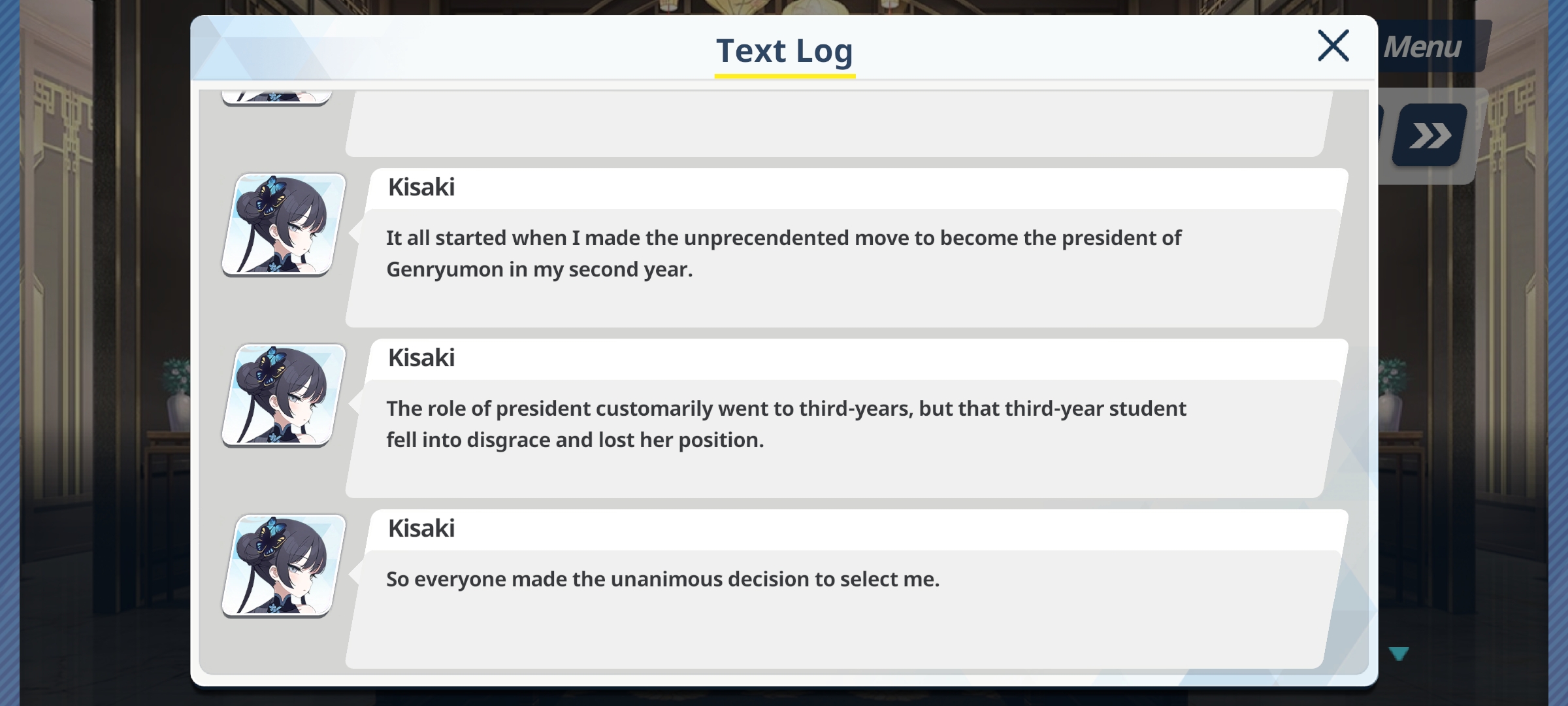Tap the teal down-arrow scroll indicator
The image size is (1568, 706).
tap(1399, 654)
